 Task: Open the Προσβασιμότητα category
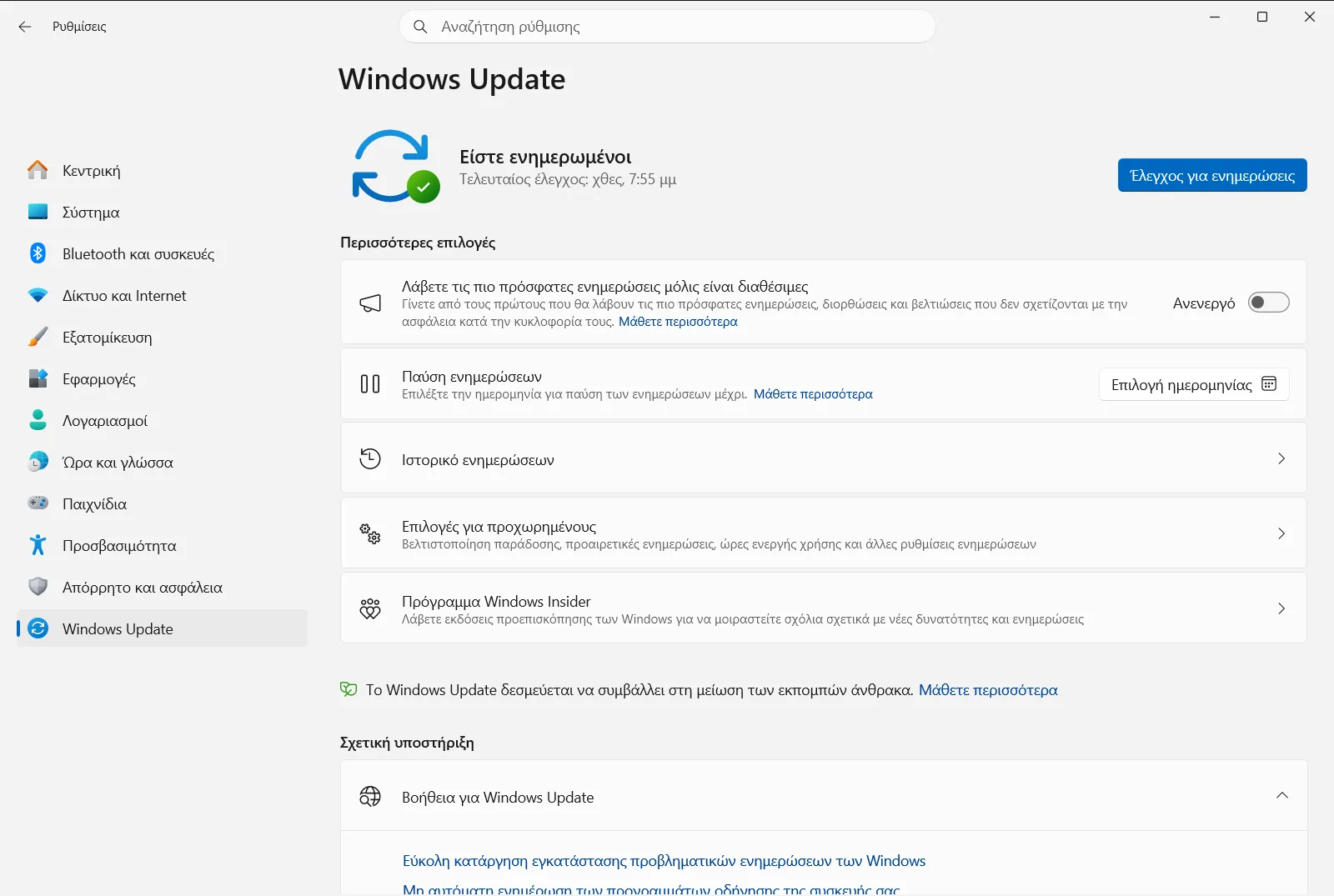click(x=162, y=545)
